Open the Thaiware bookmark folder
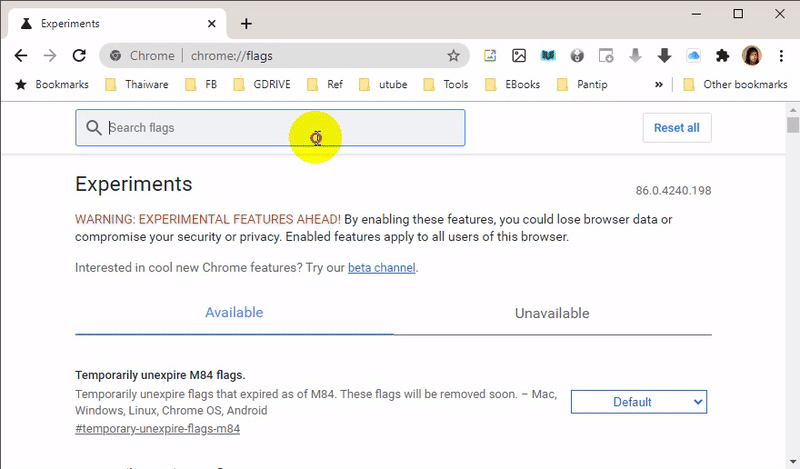The height and width of the screenshot is (469, 800). pyautogui.click(x=137, y=84)
